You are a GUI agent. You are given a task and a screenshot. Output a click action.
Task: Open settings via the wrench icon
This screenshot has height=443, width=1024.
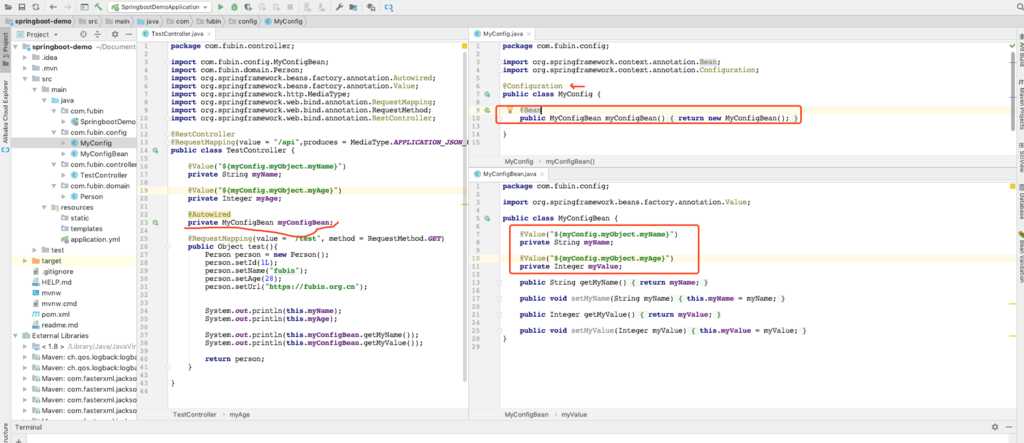tap(340, 7)
